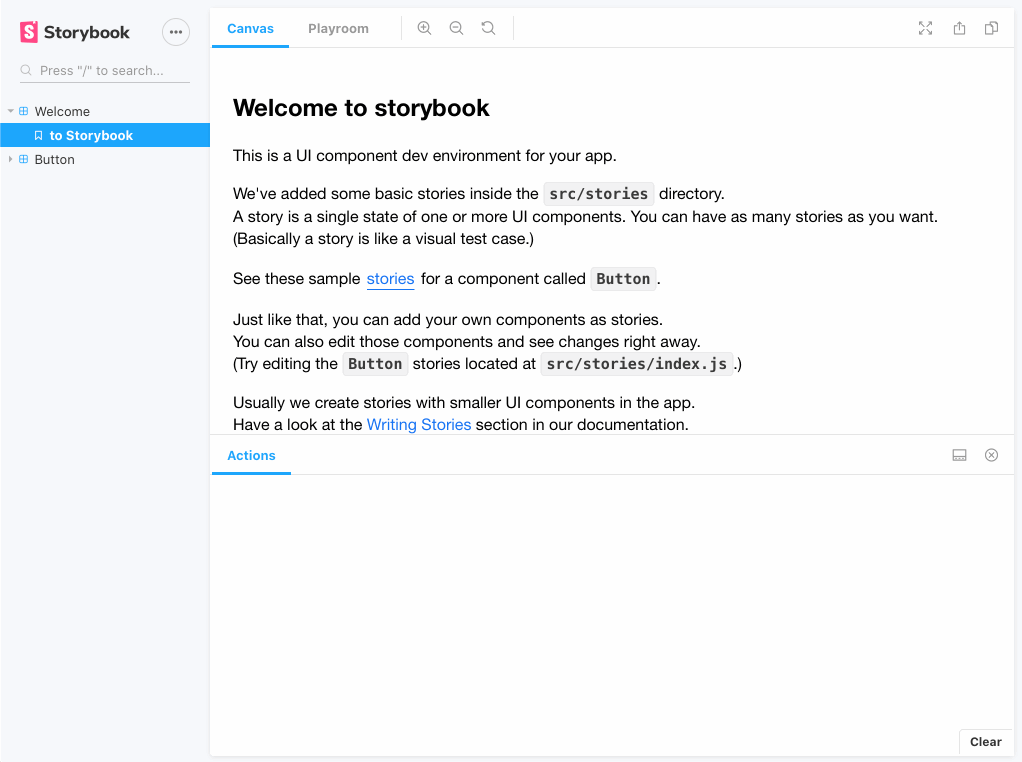Screen dimensions: 1022x762
Task: Switch to the Playroom tab
Action: [x=338, y=29]
